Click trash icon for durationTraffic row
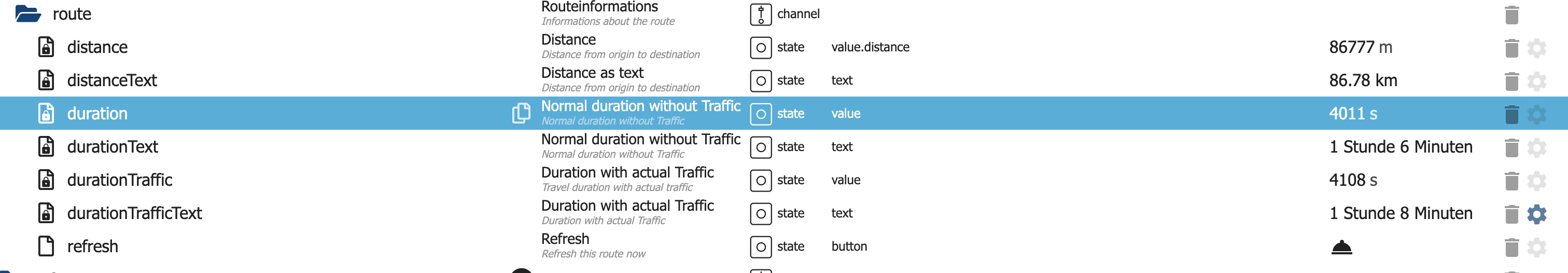Screen dimensions: 1568x273 pos(1511,181)
